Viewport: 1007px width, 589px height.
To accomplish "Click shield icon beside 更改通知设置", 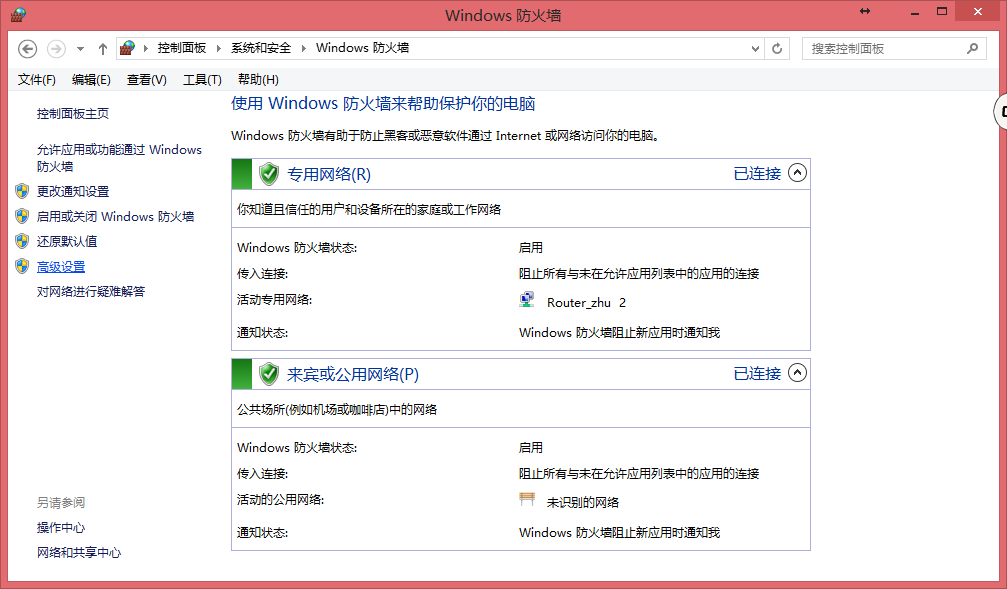I will 22,191.
